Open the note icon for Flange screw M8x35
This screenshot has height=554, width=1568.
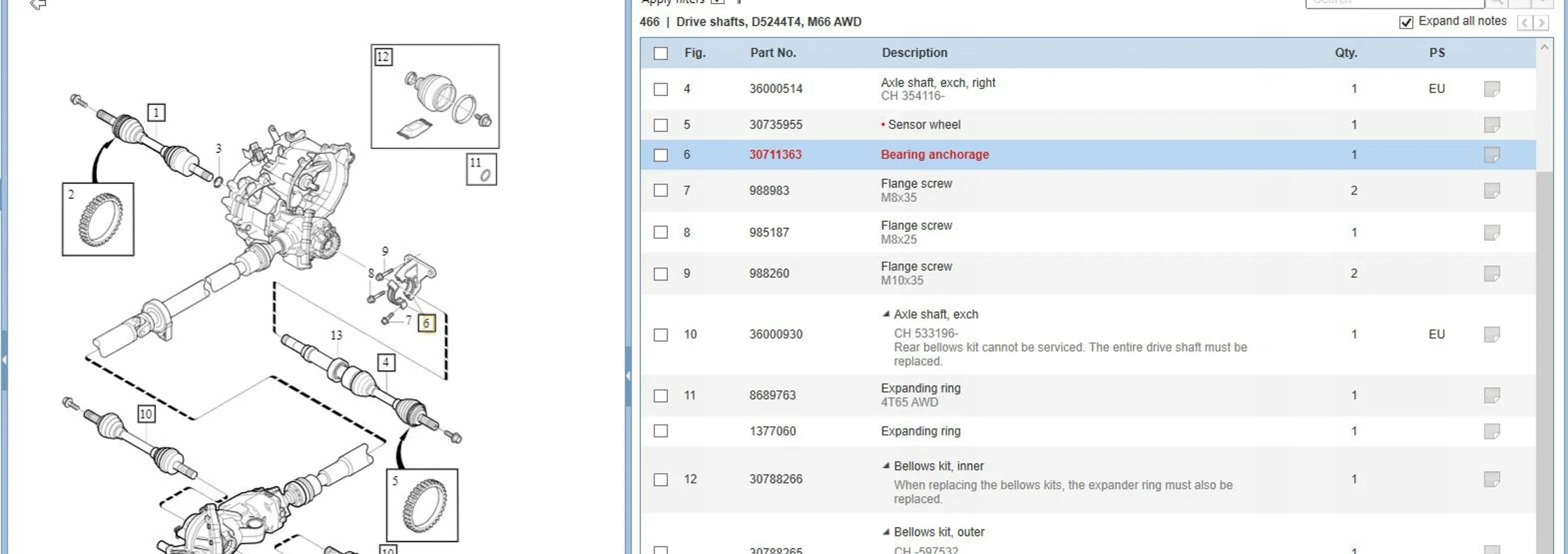pyautogui.click(x=1491, y=191)
